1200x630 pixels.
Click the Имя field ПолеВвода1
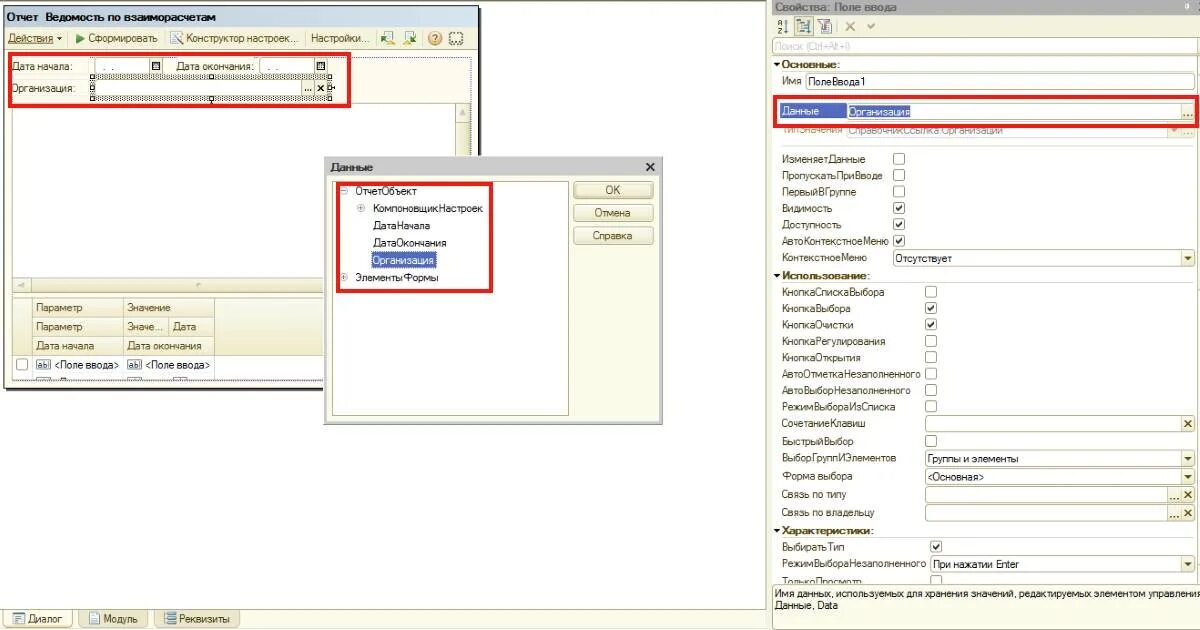coord(999,82)
